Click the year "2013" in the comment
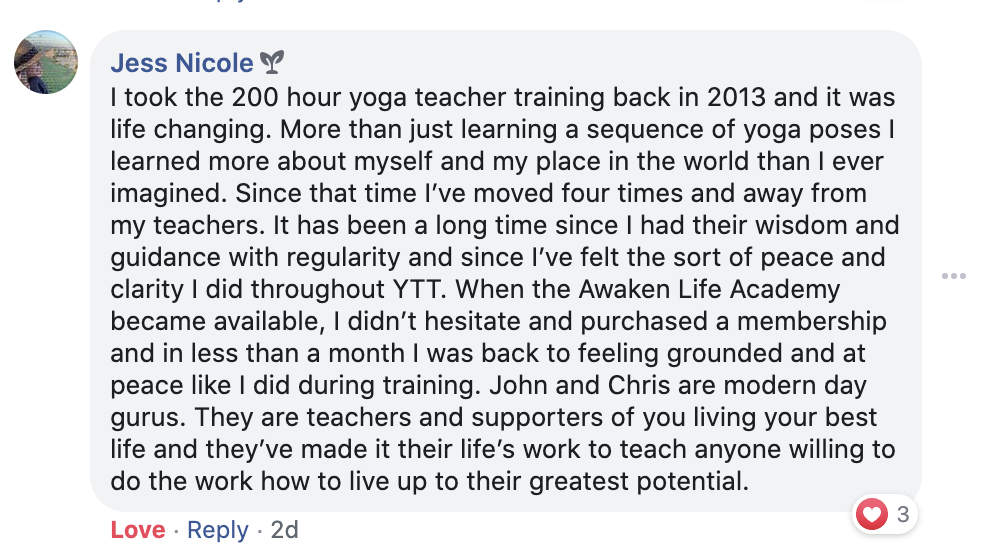This screenshot has width=984, height=560. [x=736, y=97]
